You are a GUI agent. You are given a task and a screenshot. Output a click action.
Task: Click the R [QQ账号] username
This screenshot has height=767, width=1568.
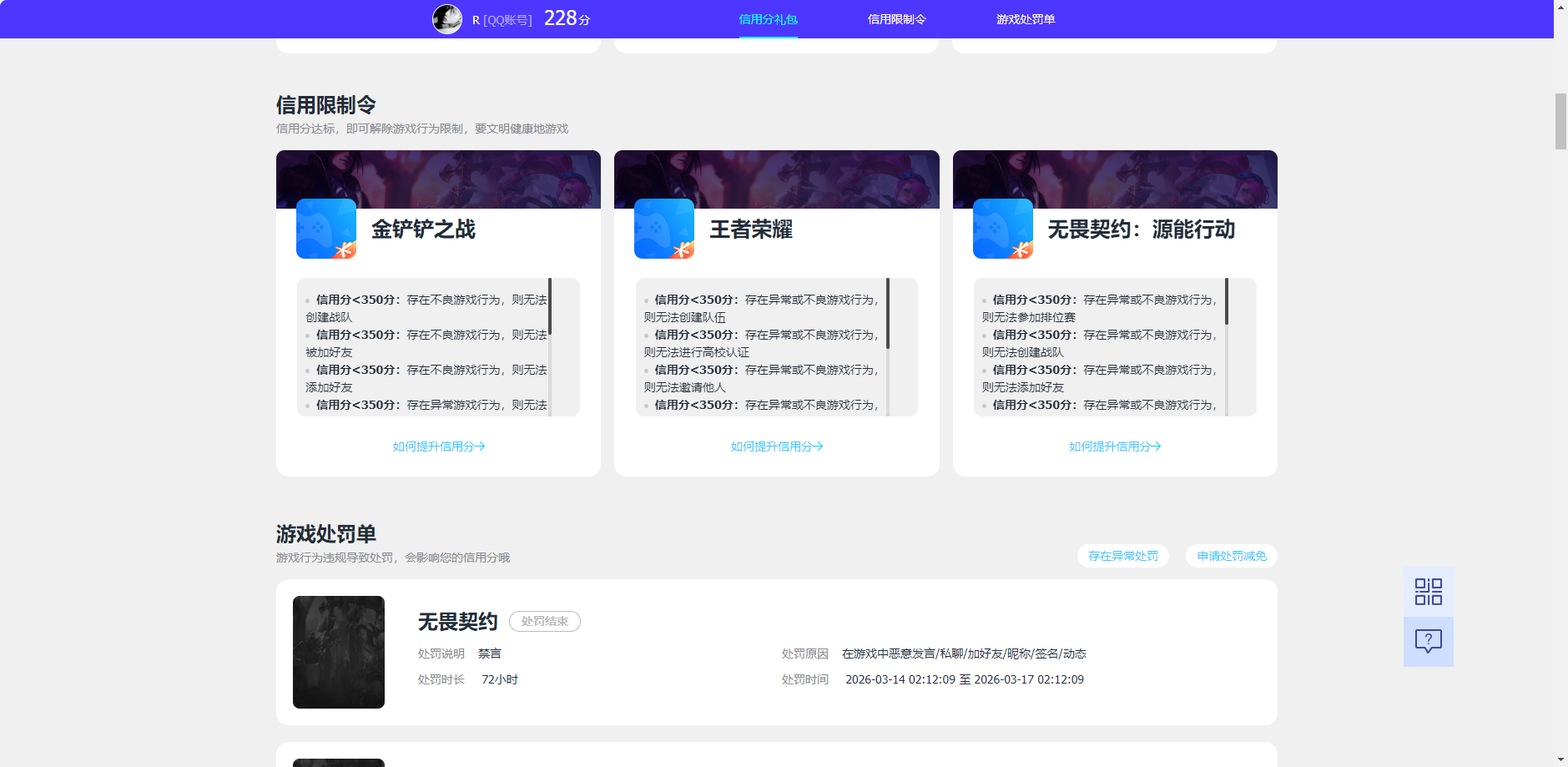point(502,20)
